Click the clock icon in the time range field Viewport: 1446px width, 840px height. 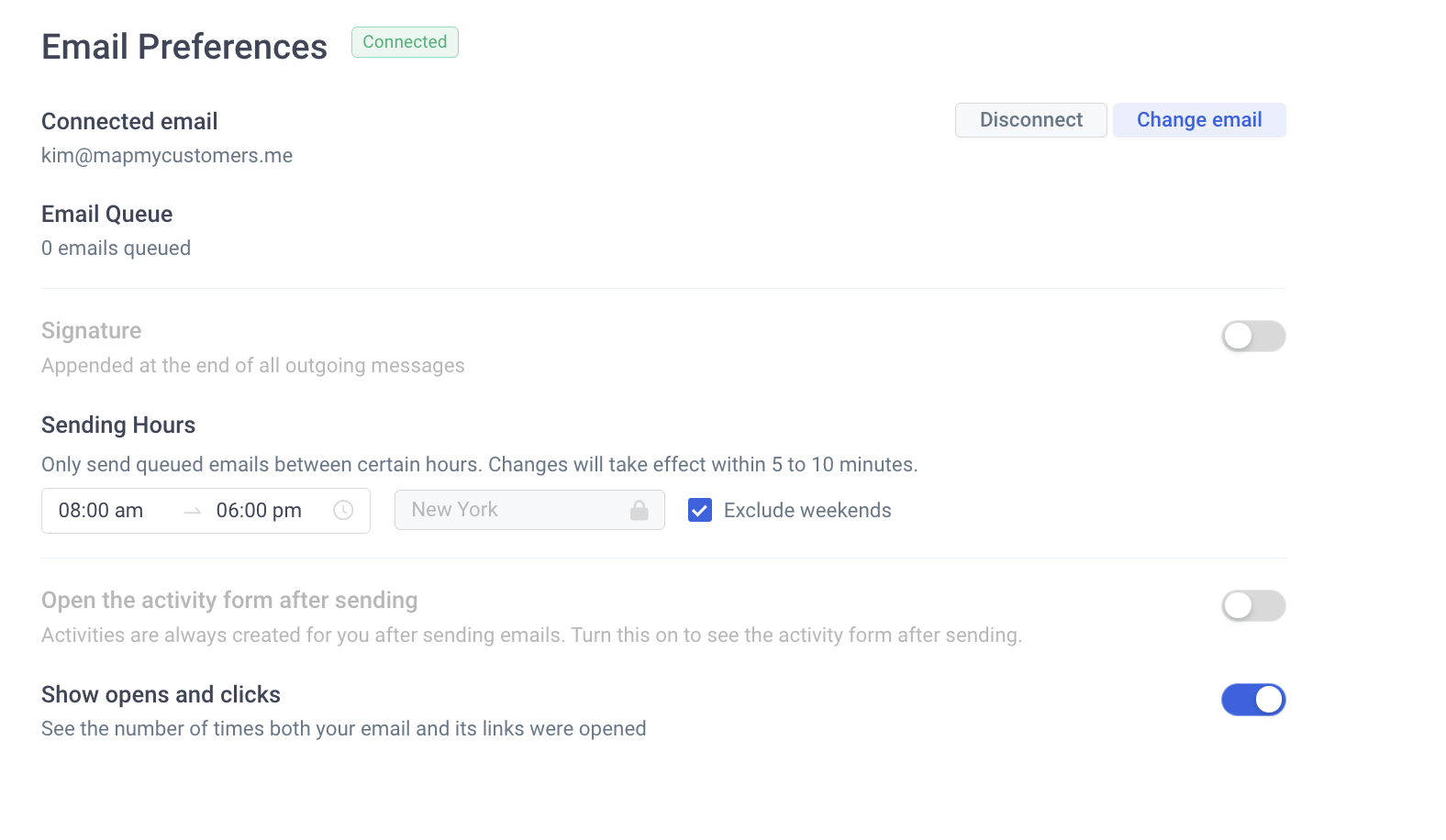[x=343, y=511]
